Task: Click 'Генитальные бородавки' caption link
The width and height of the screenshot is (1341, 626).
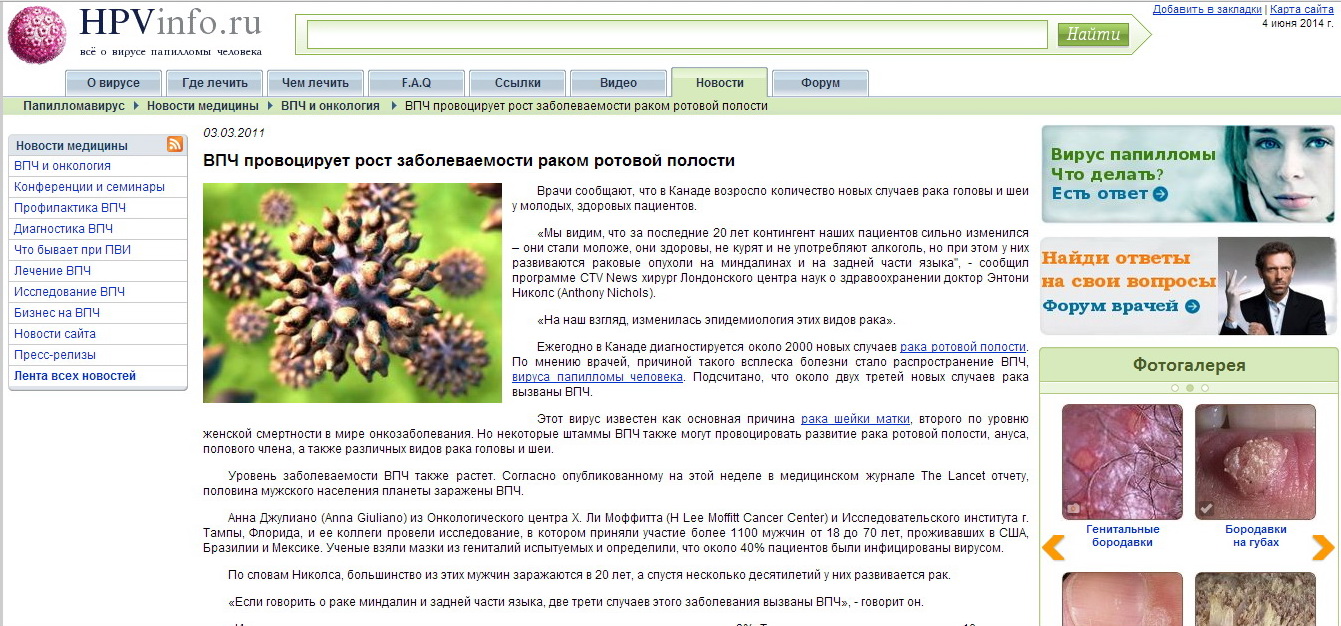Action: [x=1122, y=536]
